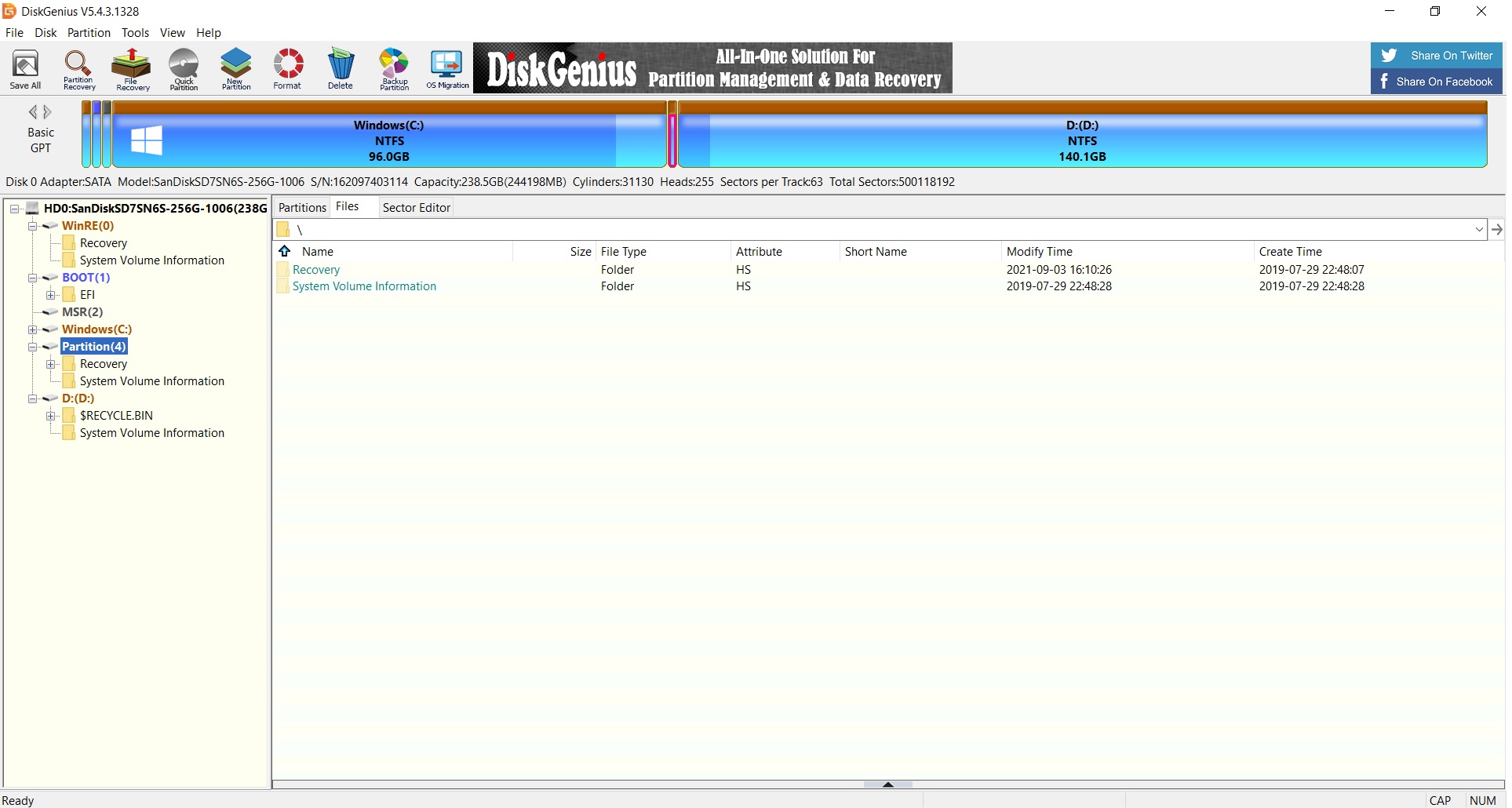Image resolution: width=1512 pixels, height=808 pixels.
Task: Select MSR(2) partition in tree
Action: pyautogui.click(x=82, y=312)
